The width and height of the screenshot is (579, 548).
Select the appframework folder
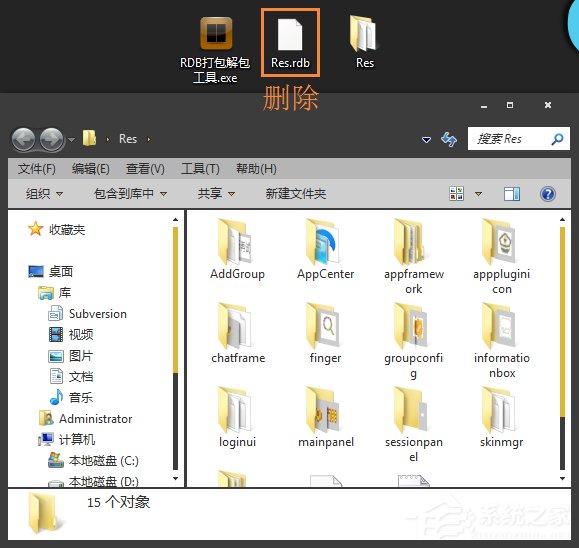(413, 257)
